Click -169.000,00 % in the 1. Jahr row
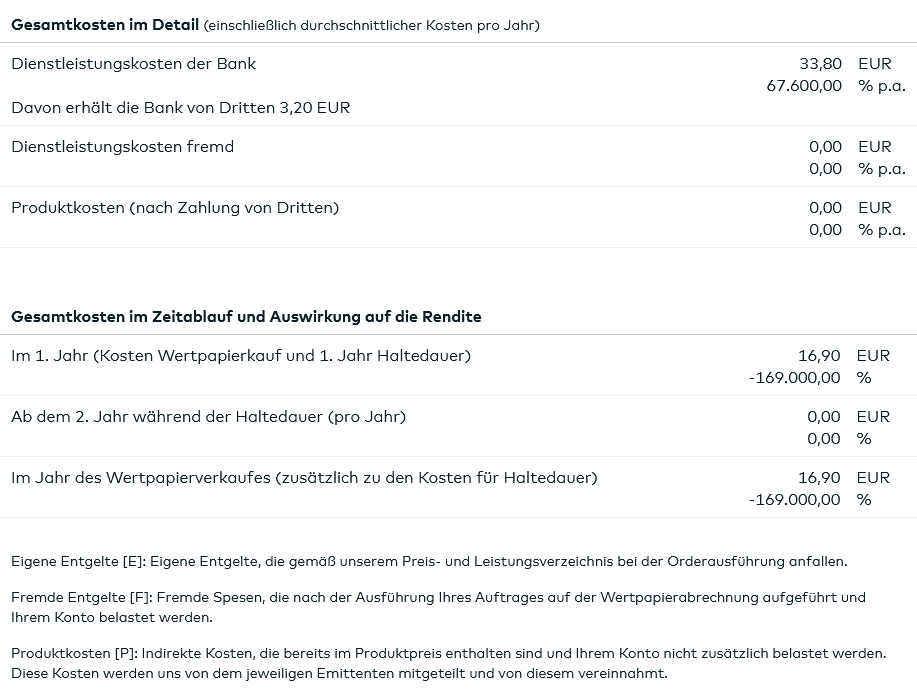Viewport: 917px width, 694px height. 794,378
